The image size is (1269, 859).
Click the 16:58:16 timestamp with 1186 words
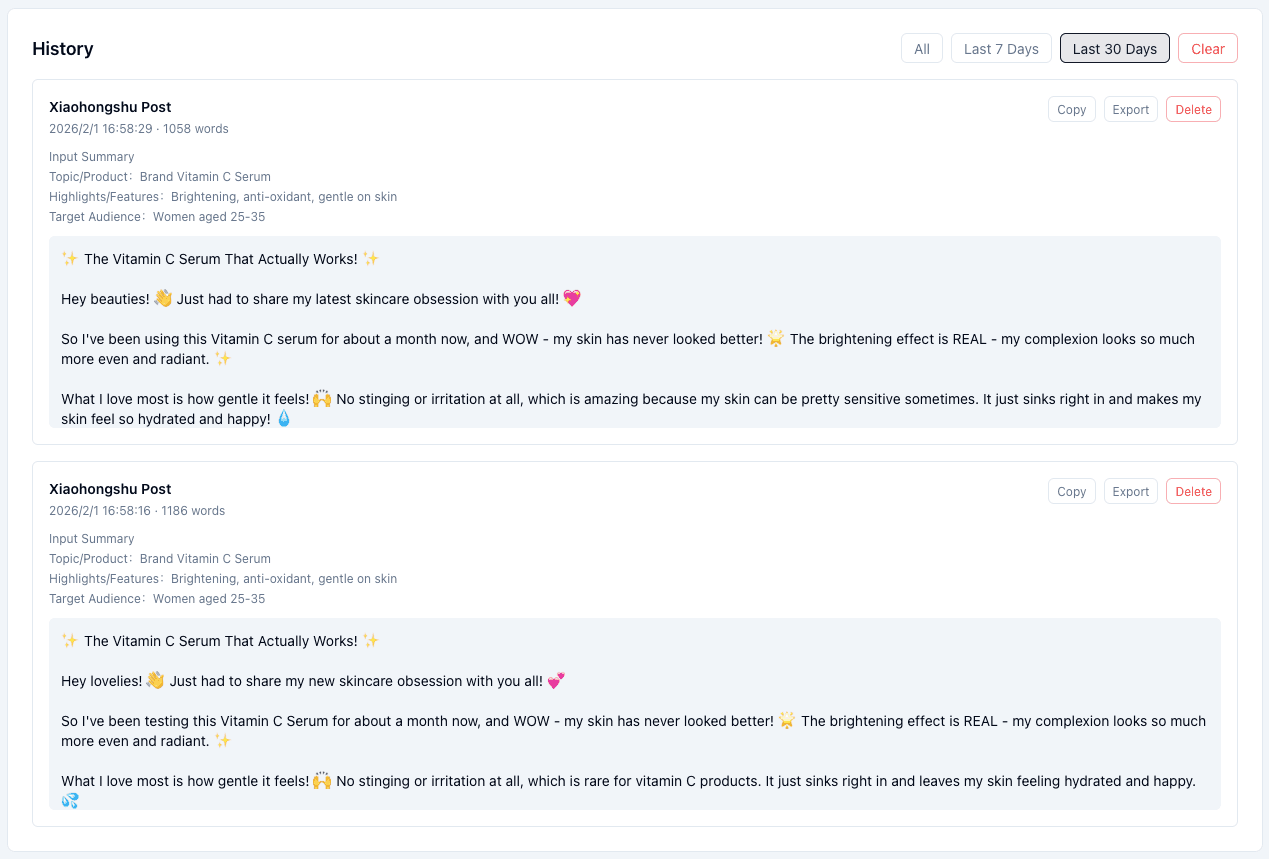pos(137,511)
